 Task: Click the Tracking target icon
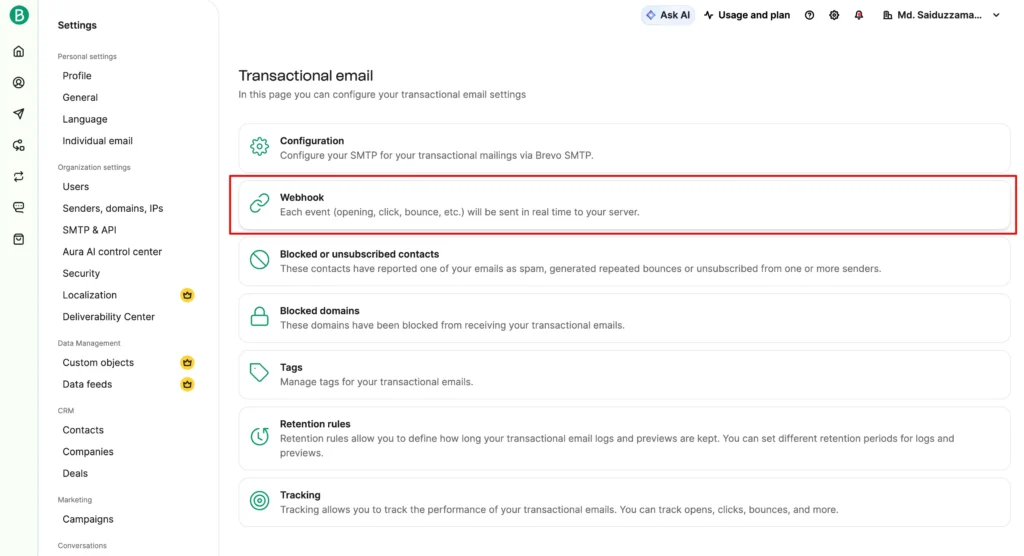coord(259,500)
